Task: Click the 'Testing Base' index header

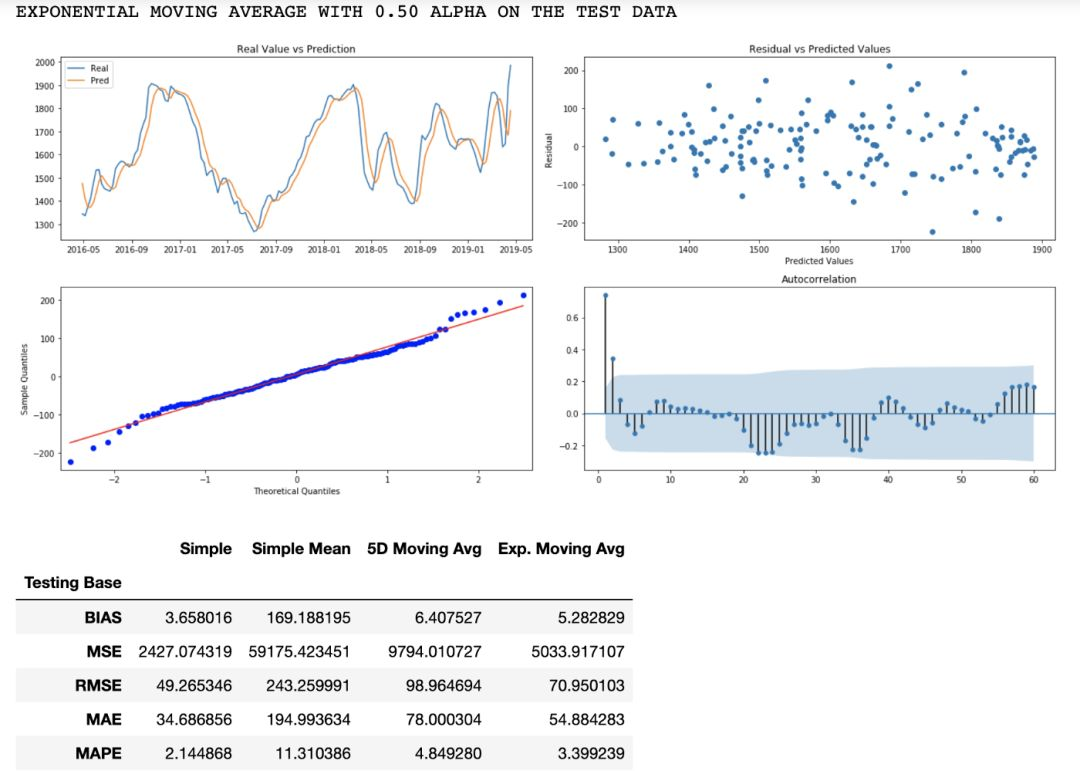Action: 72,582
